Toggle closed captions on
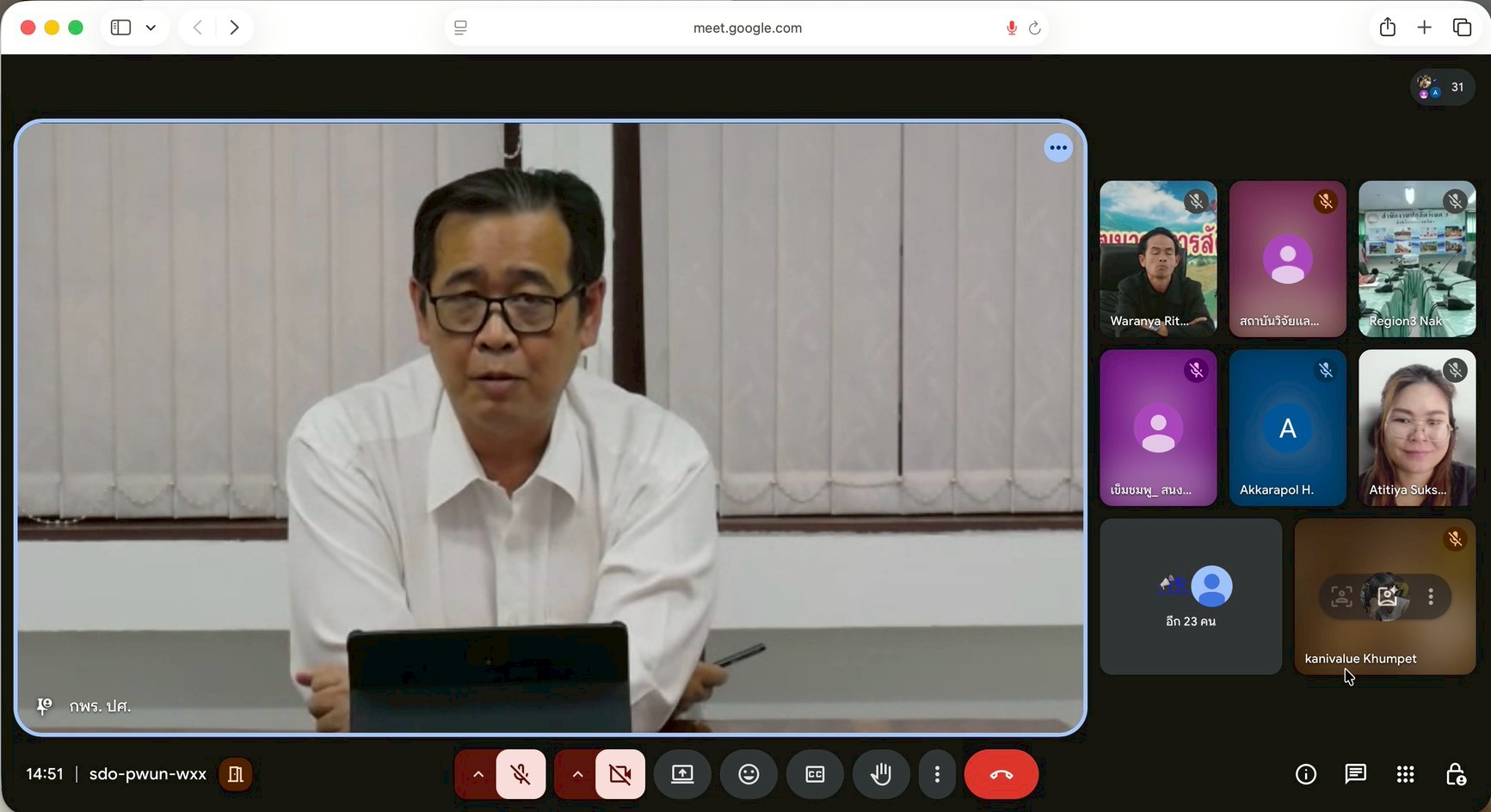The width and height of the screenshot is (1491, 812). [815, 774]
